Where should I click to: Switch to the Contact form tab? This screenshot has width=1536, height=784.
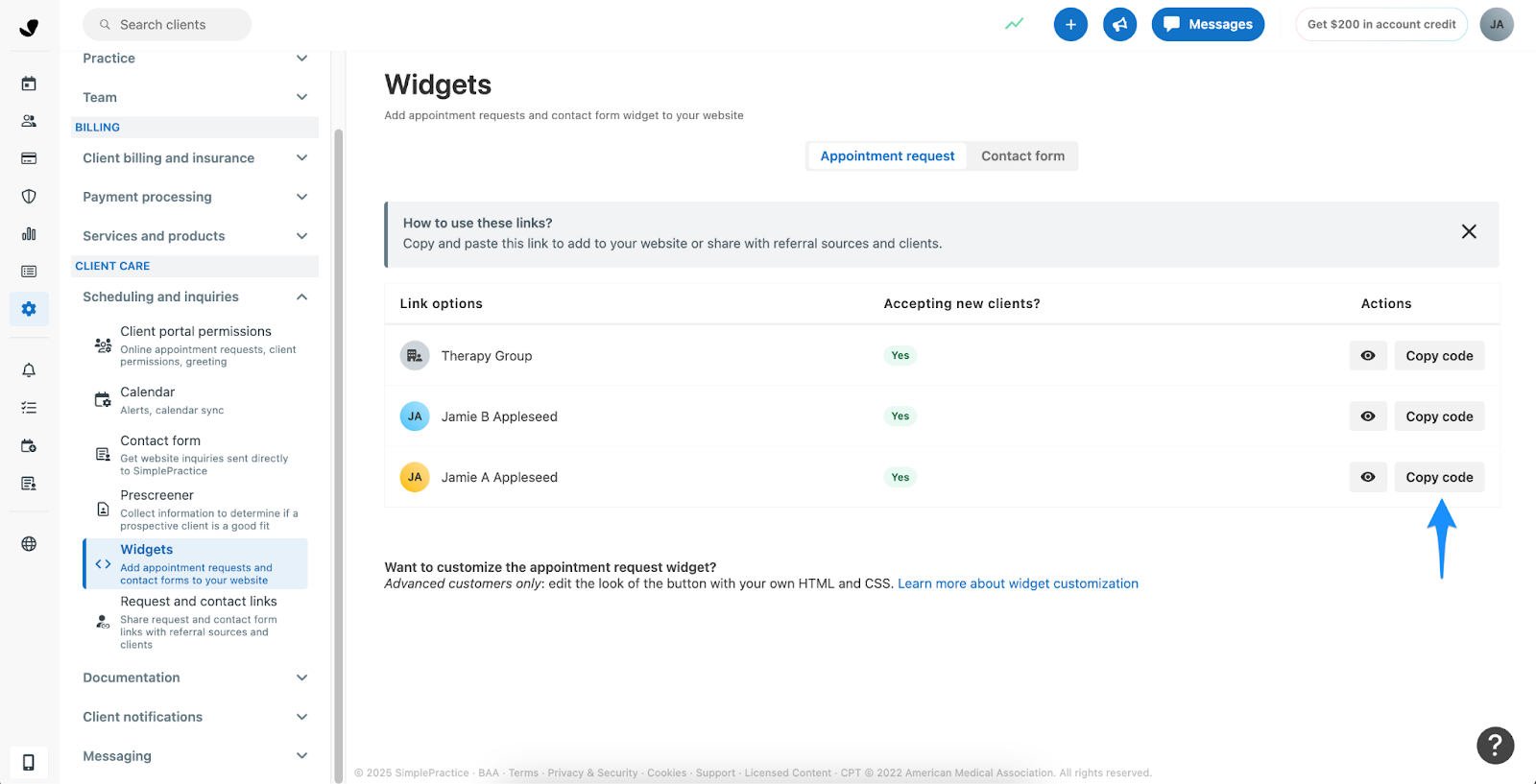pyautogui.click(x=1022, y=156)
